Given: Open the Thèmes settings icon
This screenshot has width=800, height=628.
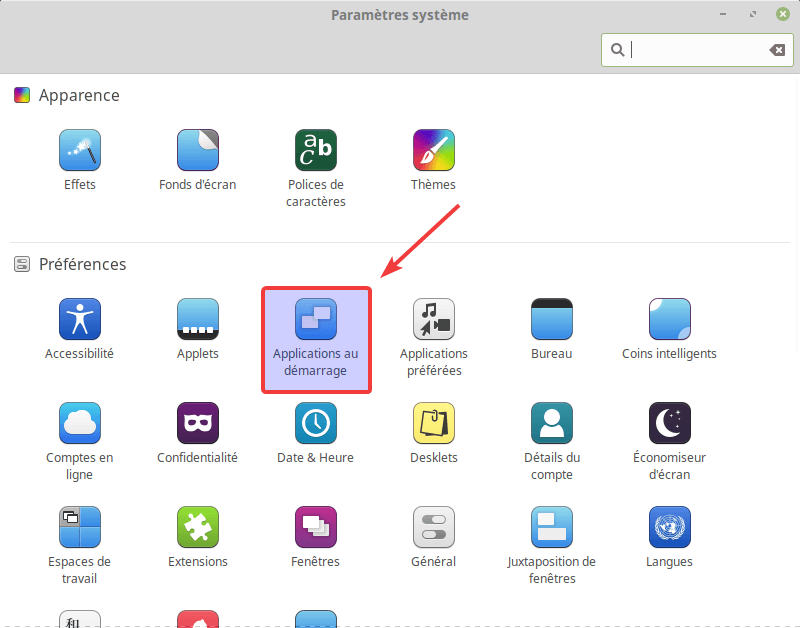Looking at the screenshot, I should (x=434, y=150).
